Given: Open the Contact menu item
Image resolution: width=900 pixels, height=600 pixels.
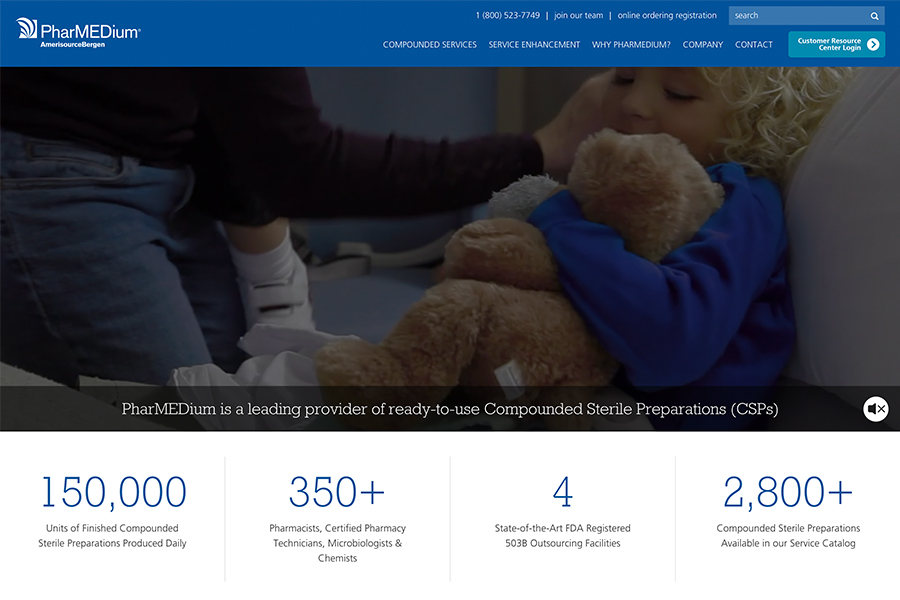Looking at the screenshot, I should pyautogui.click(x=754, y=45).
